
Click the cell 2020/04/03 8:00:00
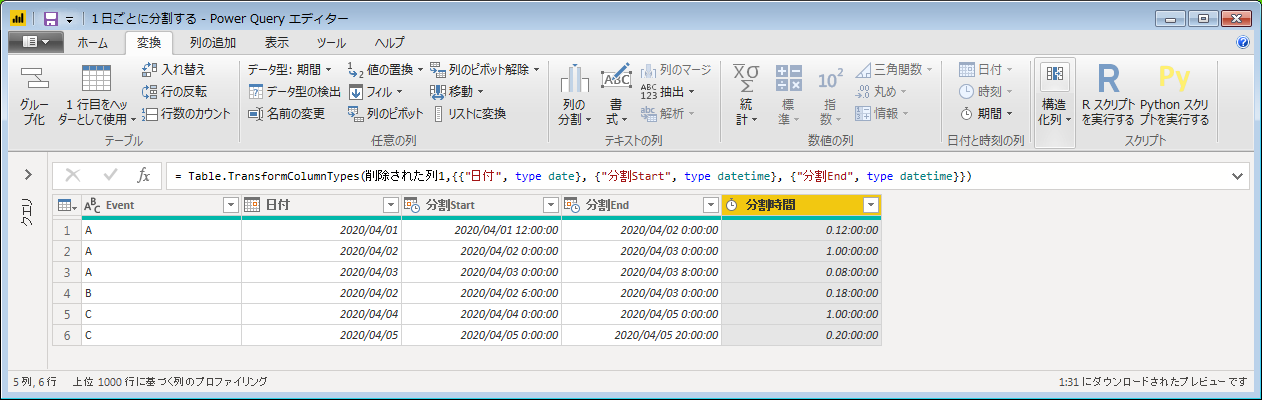pyautogui.click(x=641, y=272)
